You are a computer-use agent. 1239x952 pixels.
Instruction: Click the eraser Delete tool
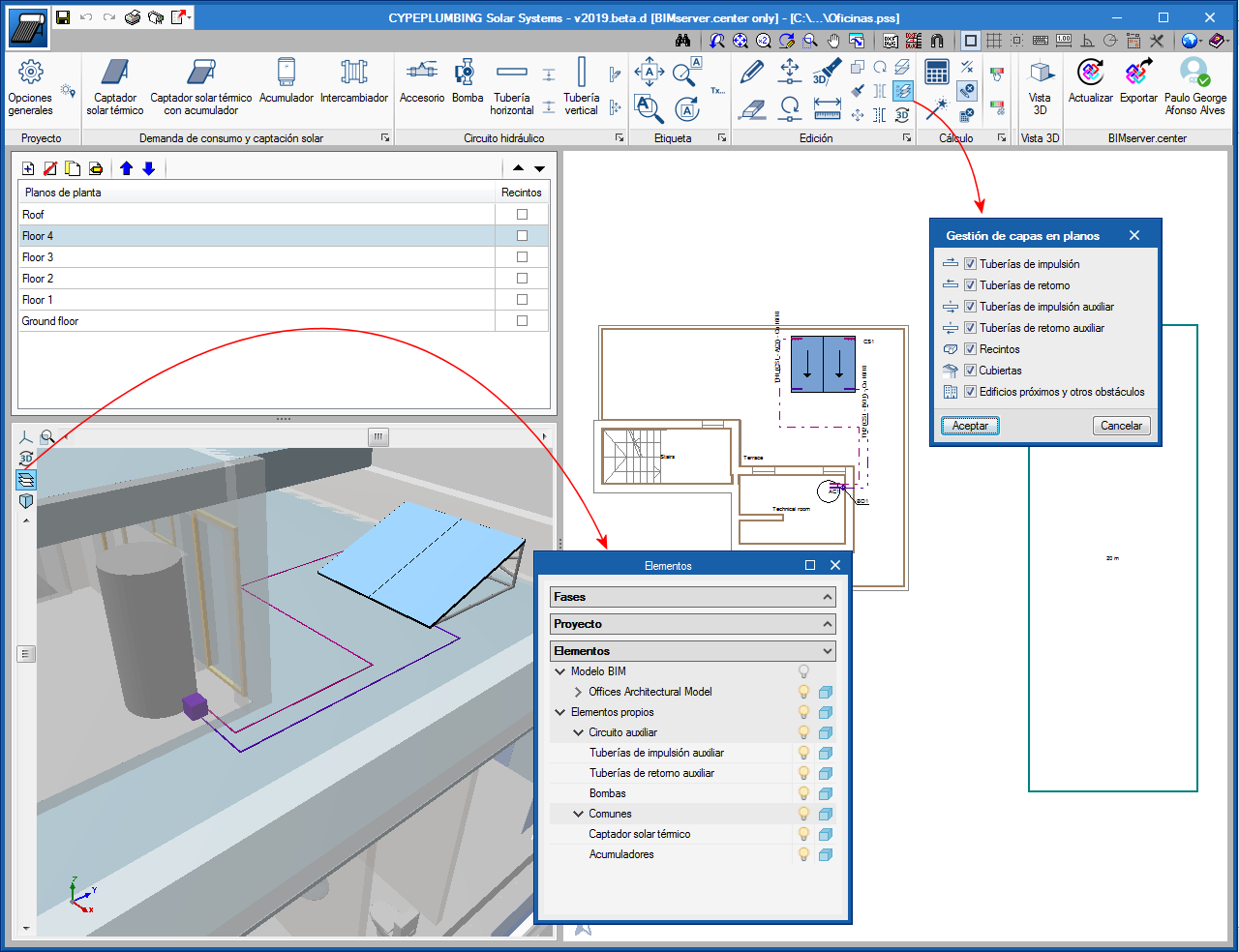pos(752,109)
